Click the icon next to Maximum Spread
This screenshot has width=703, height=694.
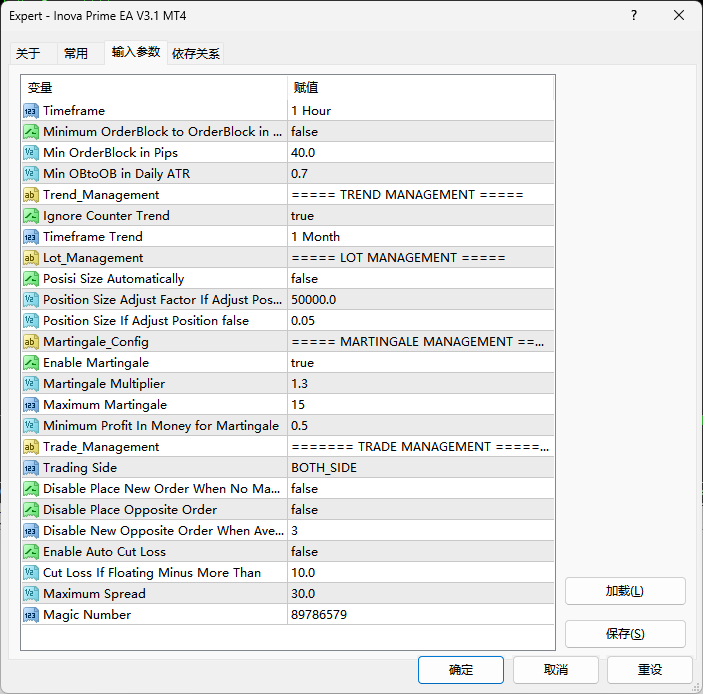[31, 594]
